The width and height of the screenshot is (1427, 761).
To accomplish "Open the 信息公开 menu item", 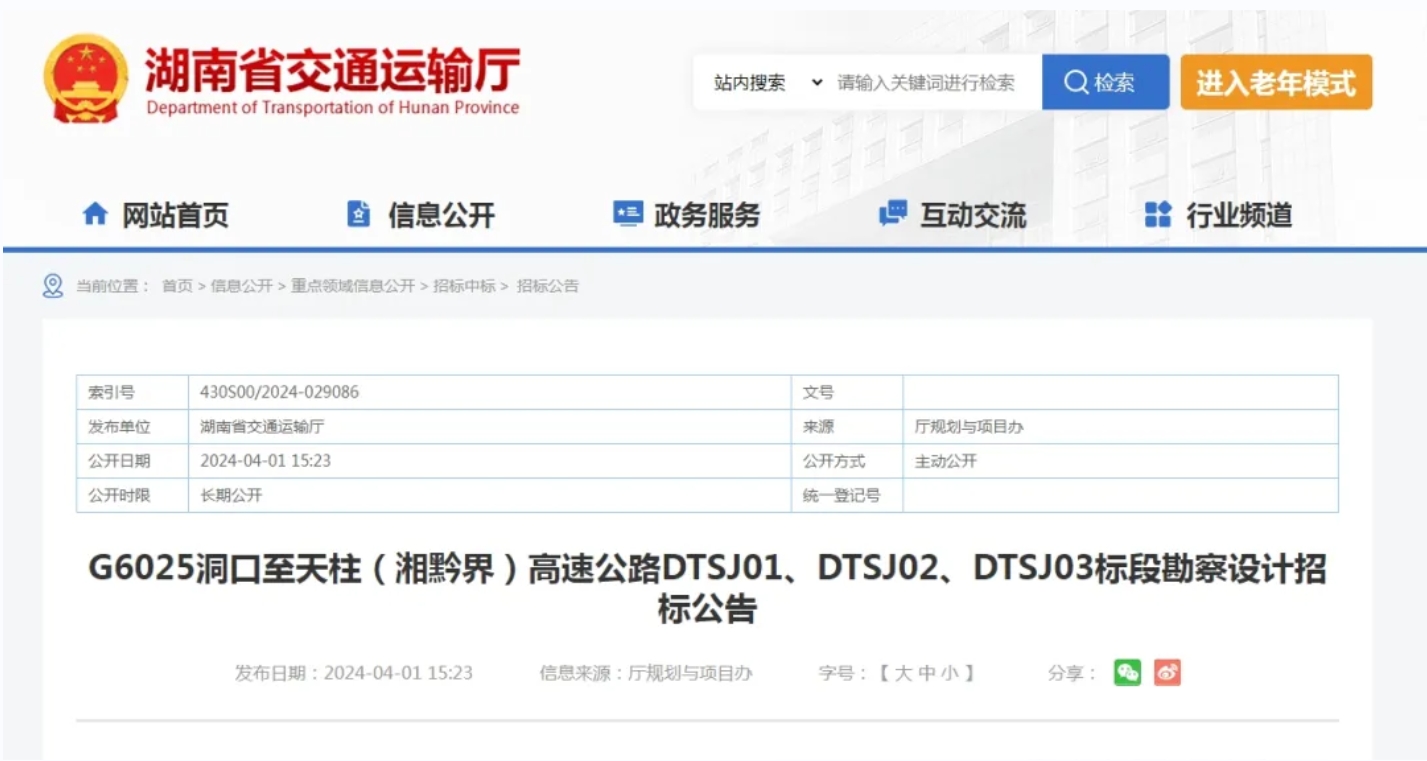I will 441,214.
